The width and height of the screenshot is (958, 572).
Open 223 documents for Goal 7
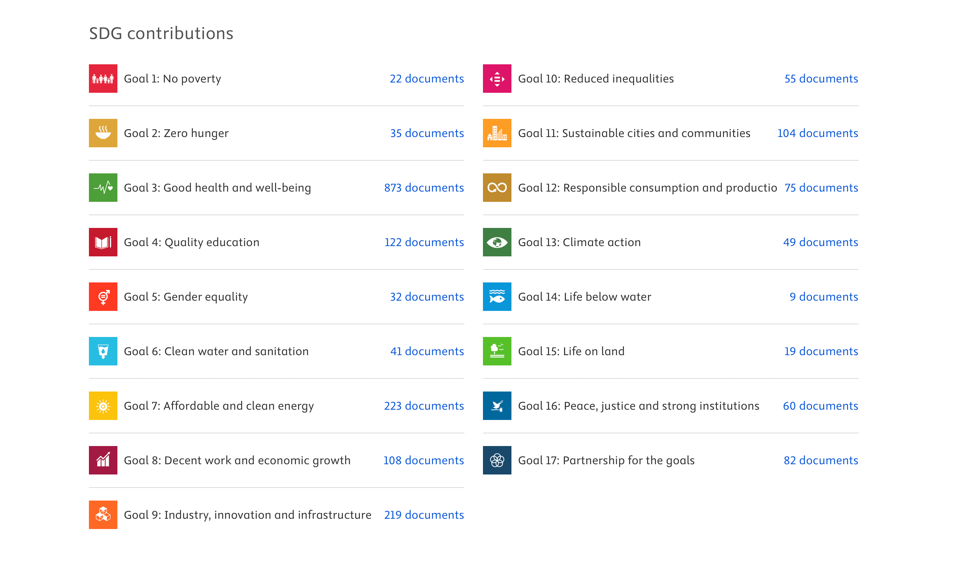pyautogui.click(x=424, y=406)
